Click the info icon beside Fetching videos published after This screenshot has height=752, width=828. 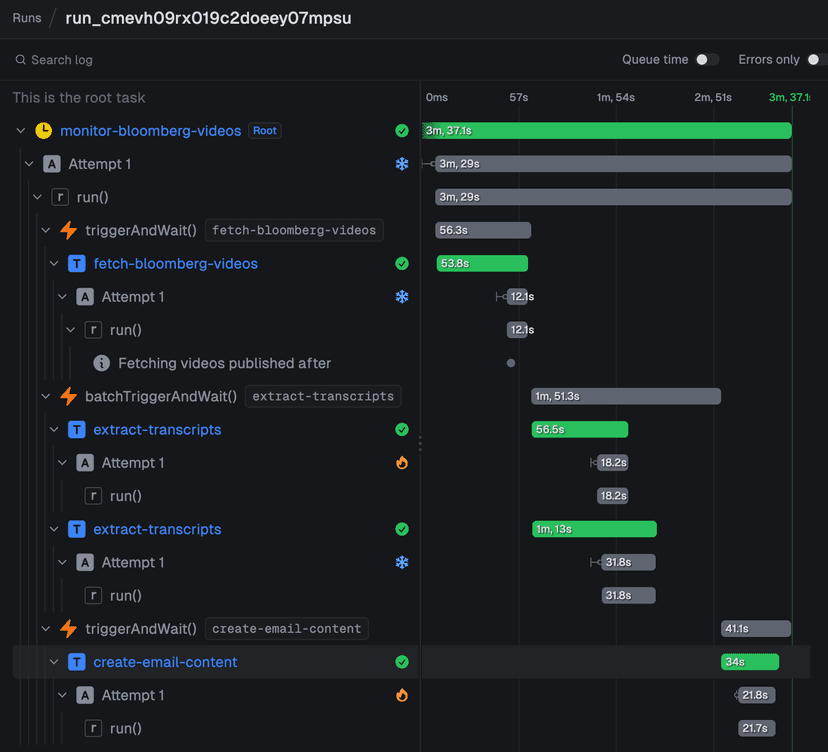point(101,363)
